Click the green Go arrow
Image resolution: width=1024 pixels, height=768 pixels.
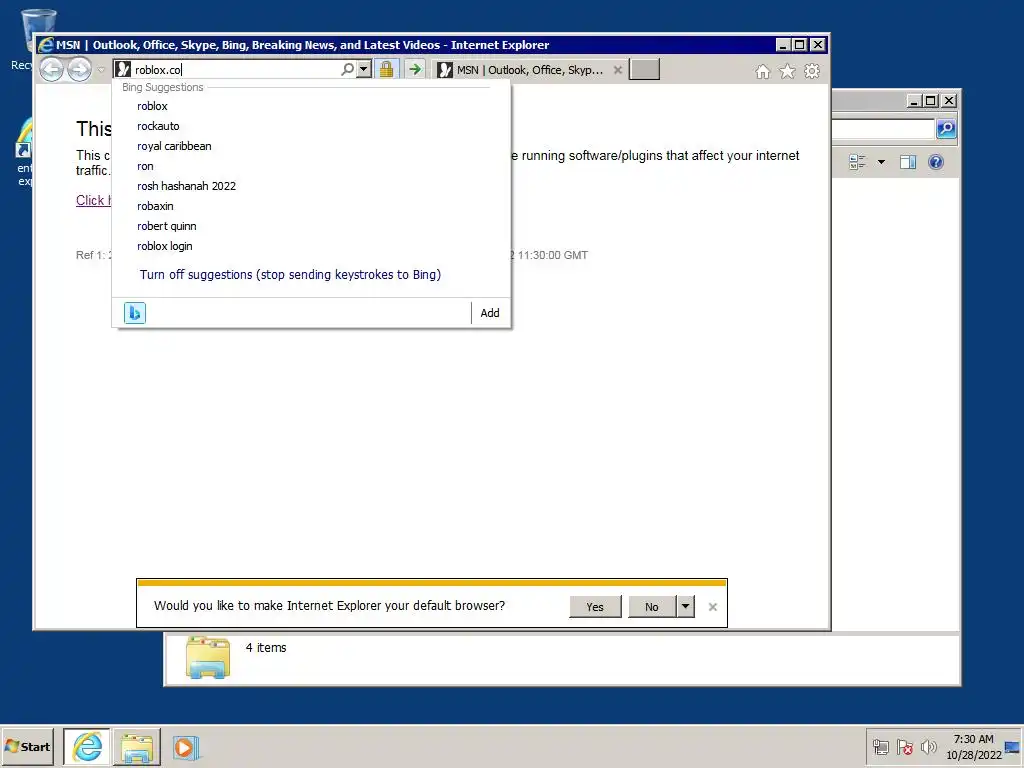pos(415,69)
